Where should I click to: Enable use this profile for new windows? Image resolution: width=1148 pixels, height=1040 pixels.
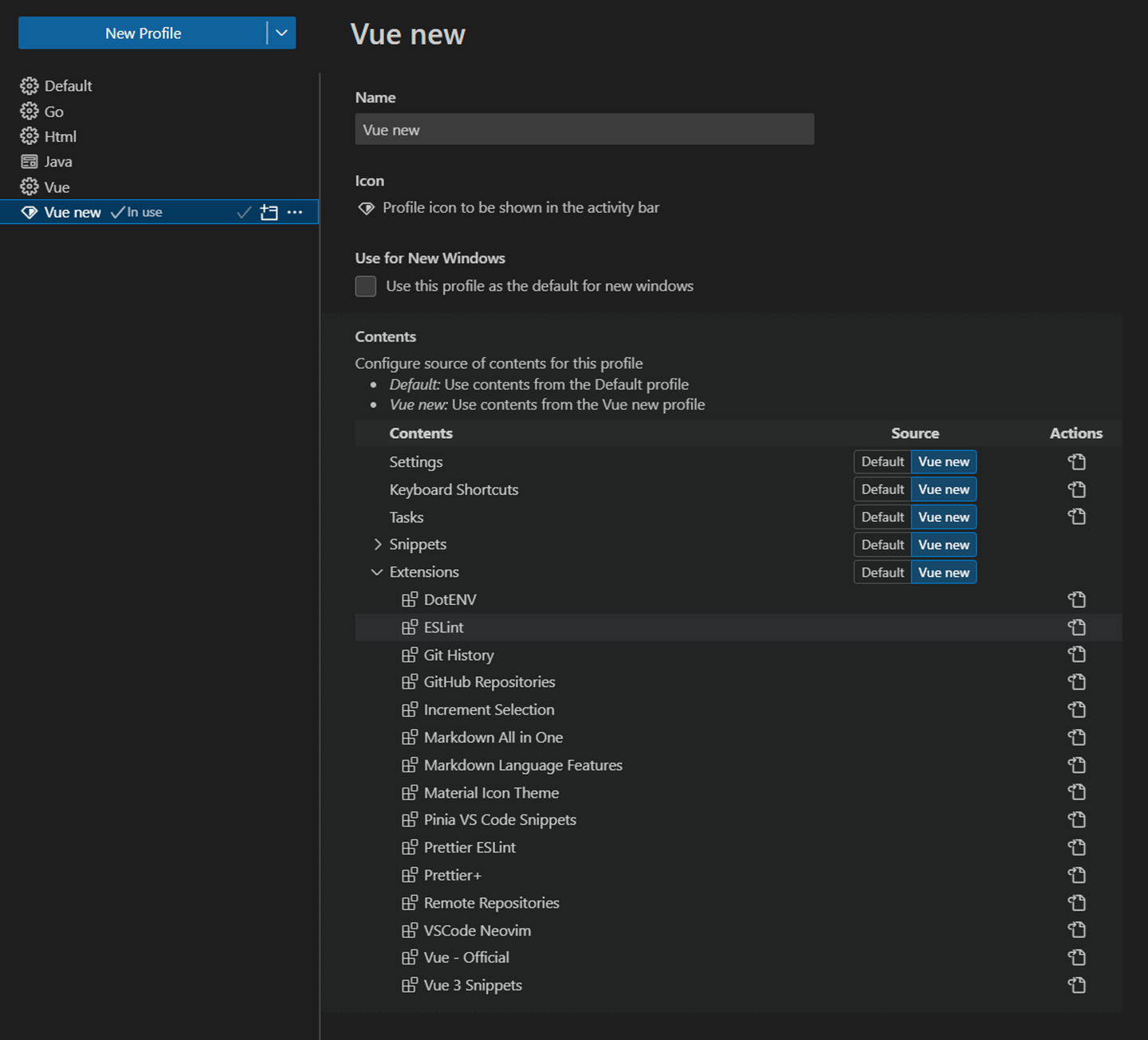[x=365, y=286]
